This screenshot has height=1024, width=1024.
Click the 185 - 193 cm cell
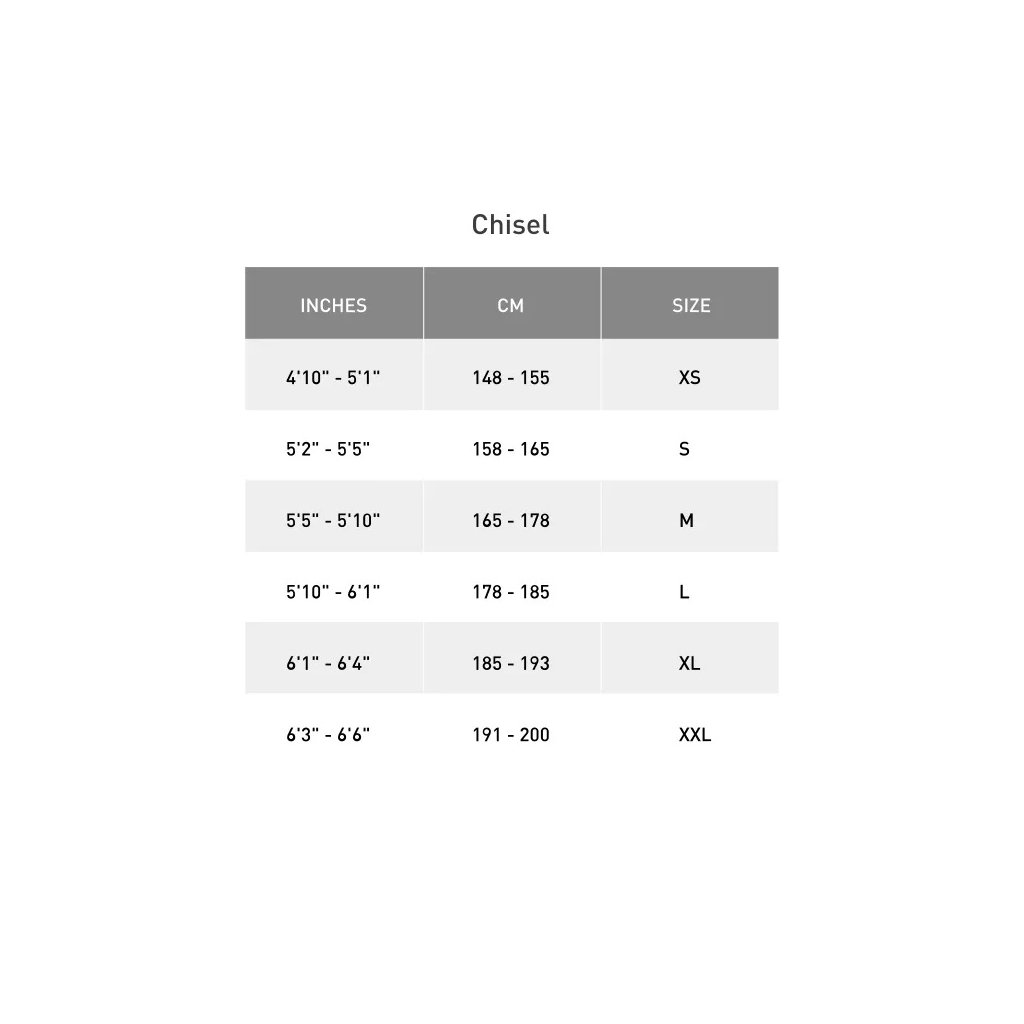click(x=511, y=663)
